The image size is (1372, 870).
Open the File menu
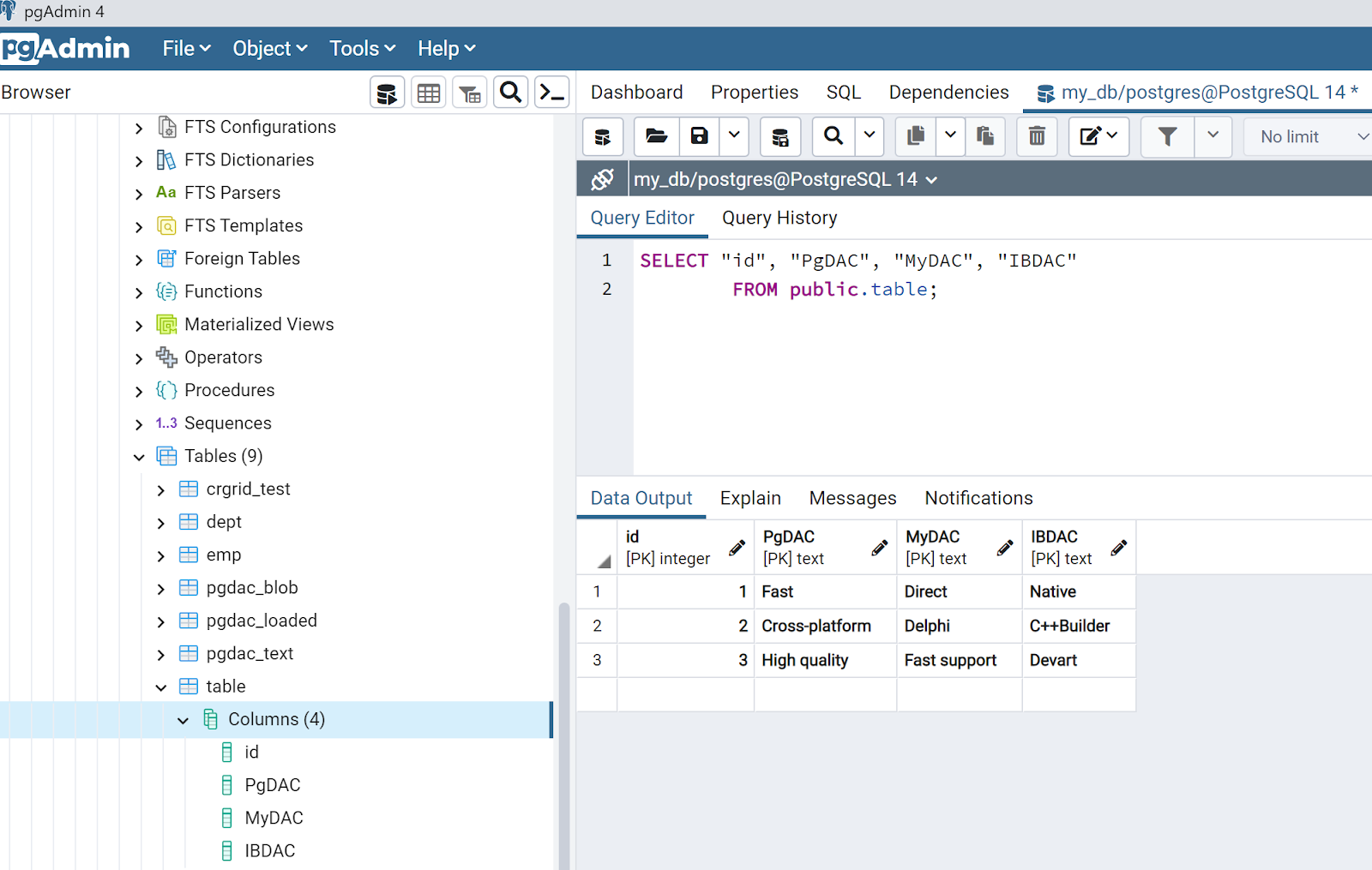click(x=186, y=49)
